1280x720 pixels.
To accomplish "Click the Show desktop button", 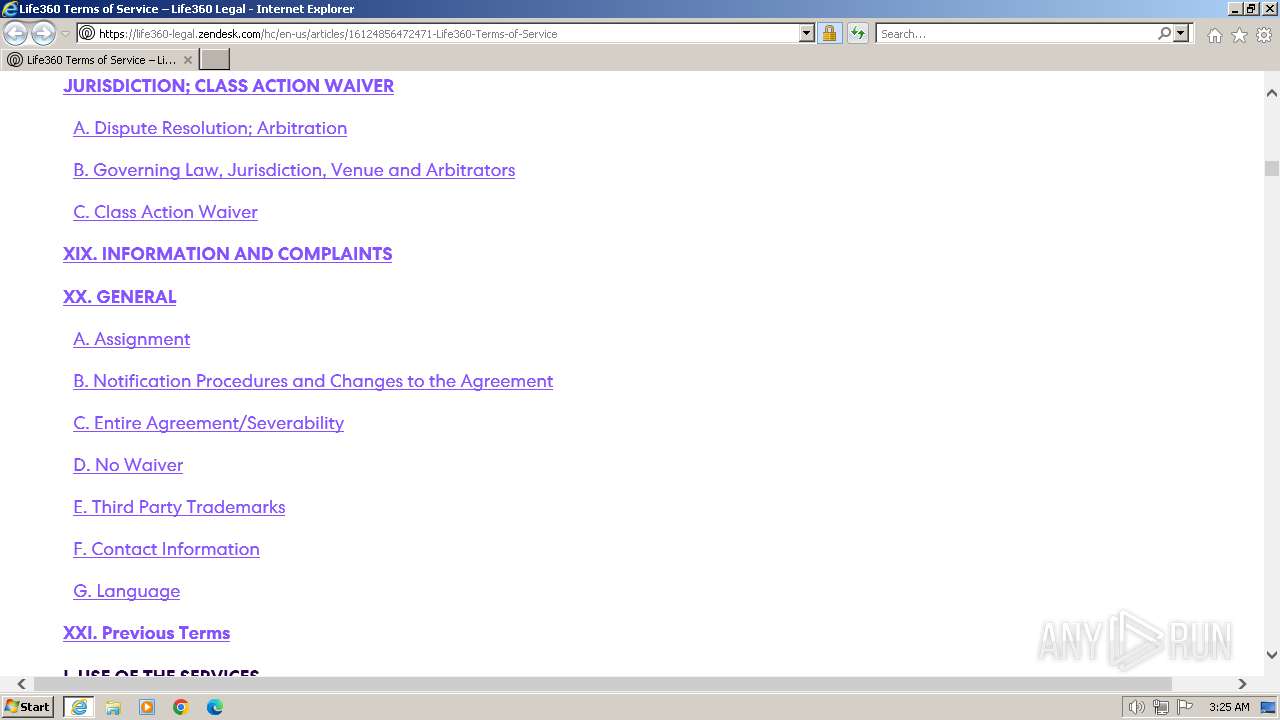I will [1269, 707].
